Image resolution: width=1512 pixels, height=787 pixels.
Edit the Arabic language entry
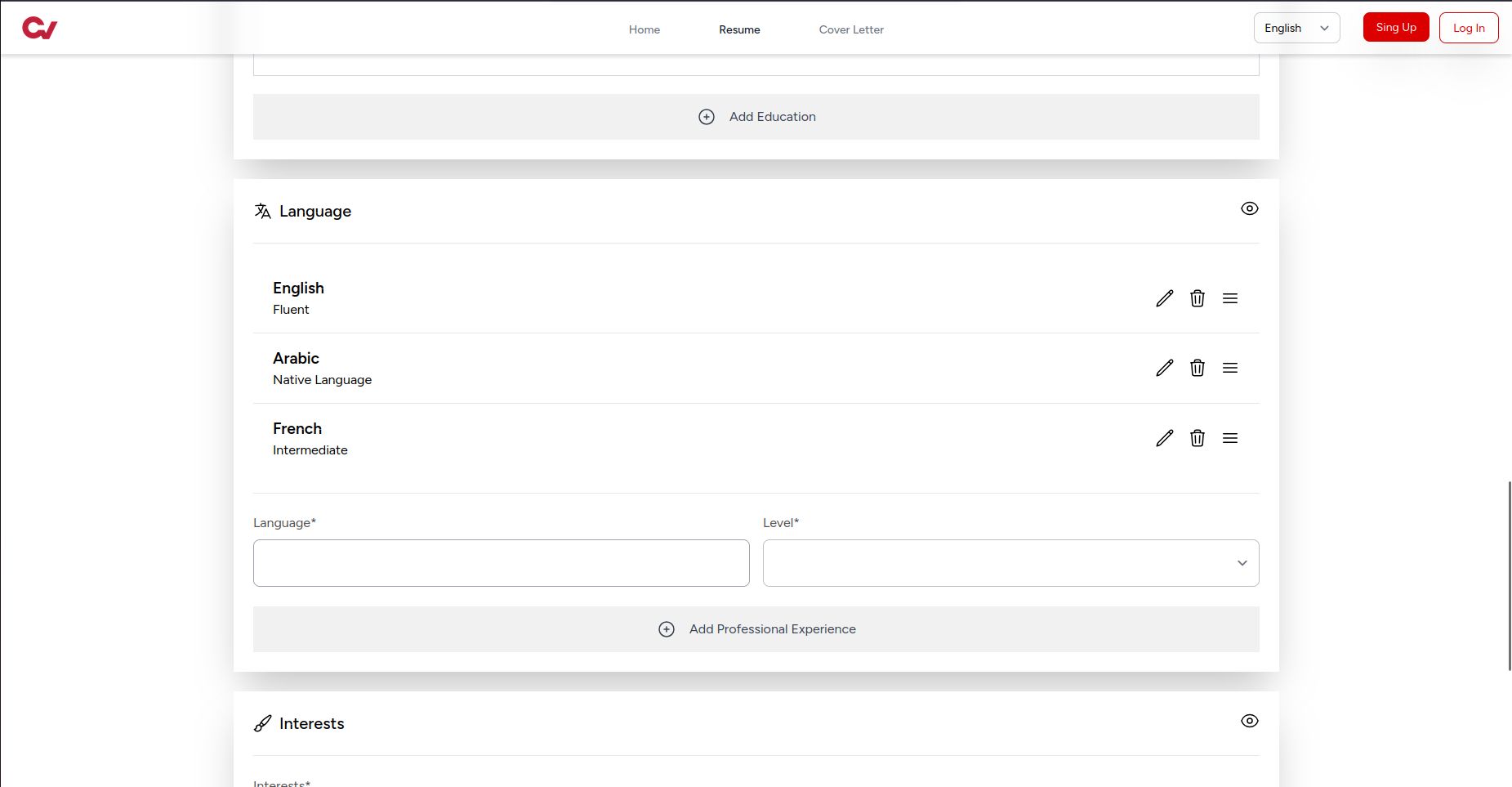point(1165,368)
